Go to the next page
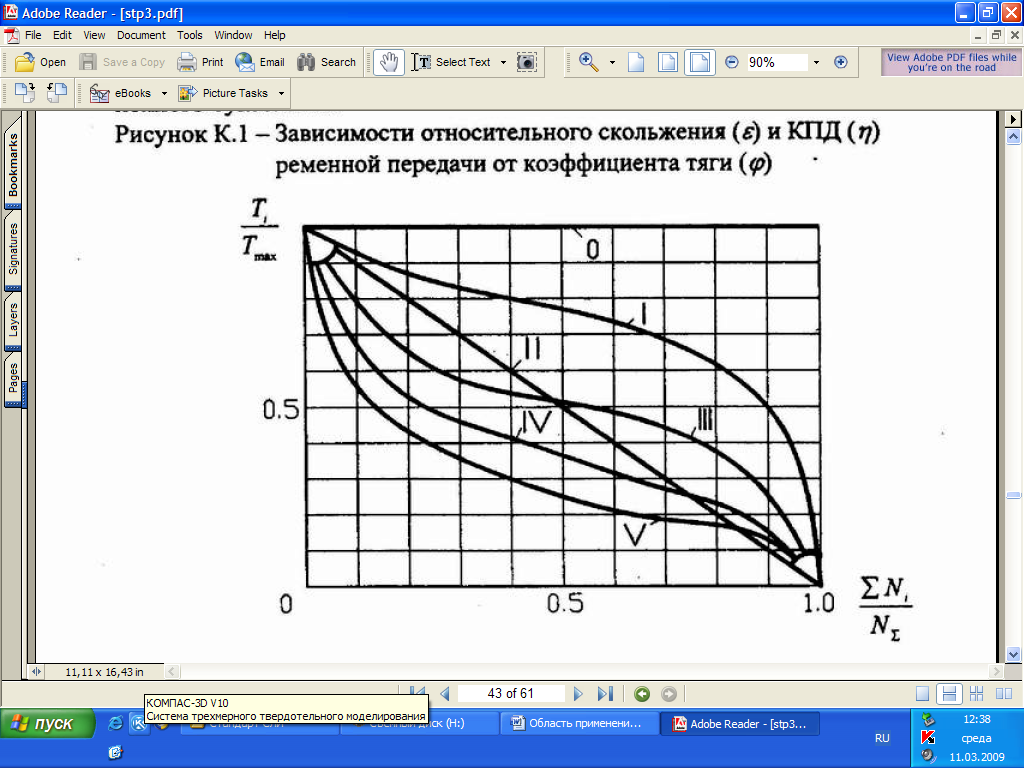 point(578,694)
